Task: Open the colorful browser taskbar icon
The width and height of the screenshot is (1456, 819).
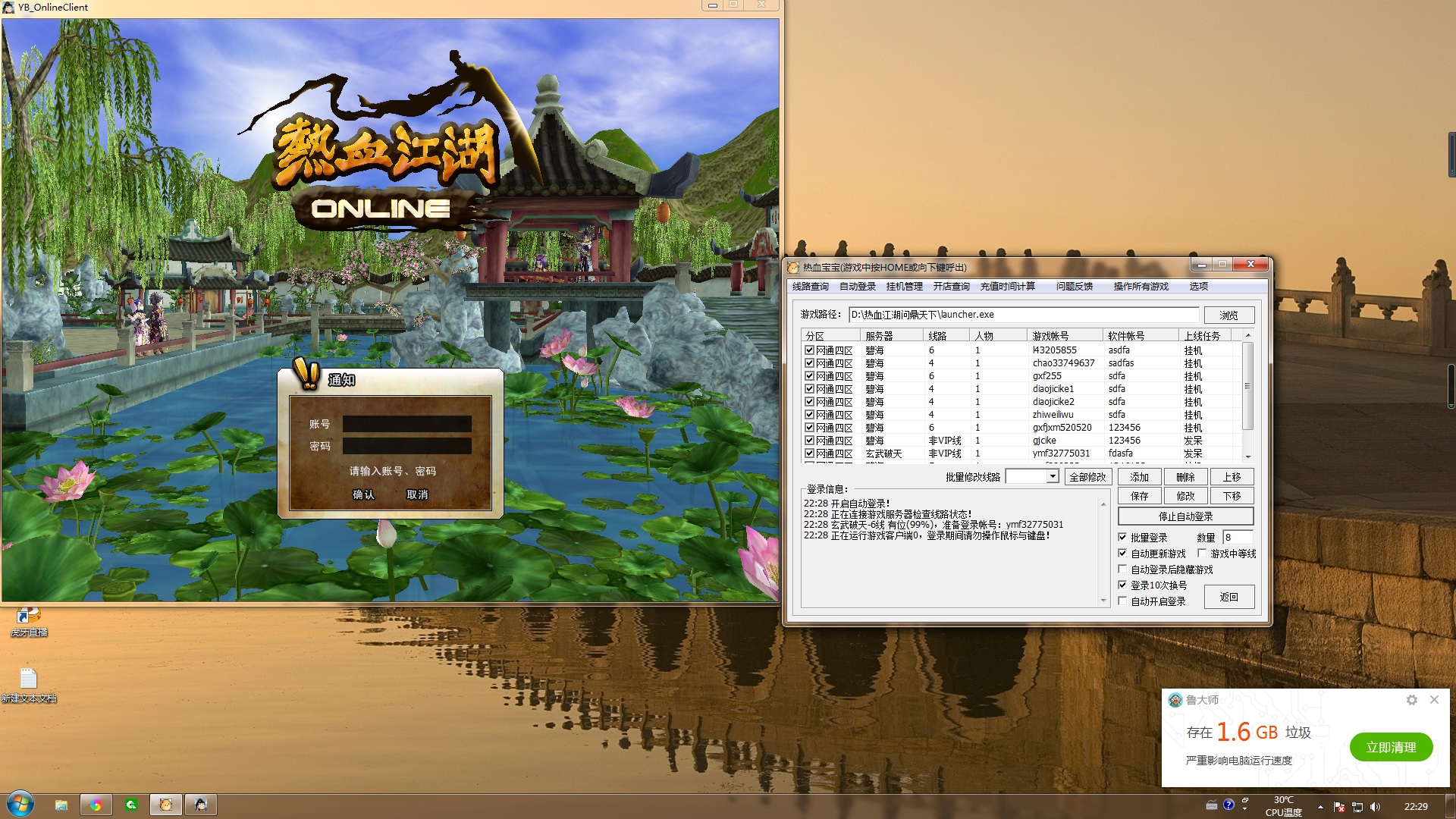Action: [x=96, y=805]
